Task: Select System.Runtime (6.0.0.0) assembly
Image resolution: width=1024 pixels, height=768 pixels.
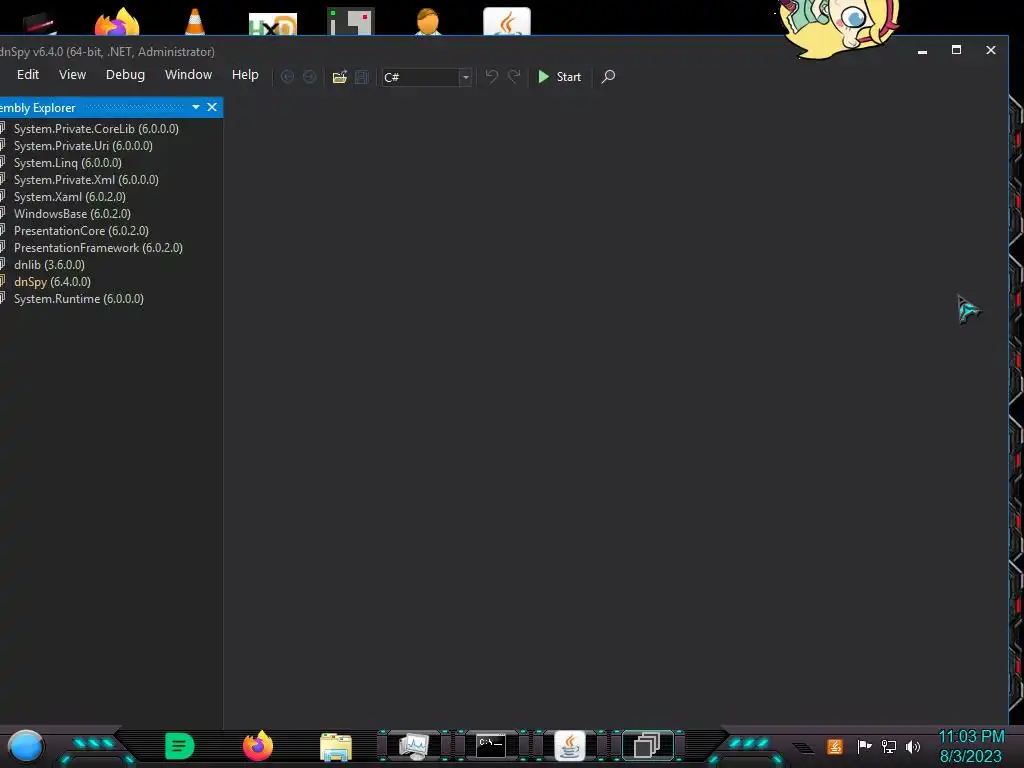Action: 78,298
